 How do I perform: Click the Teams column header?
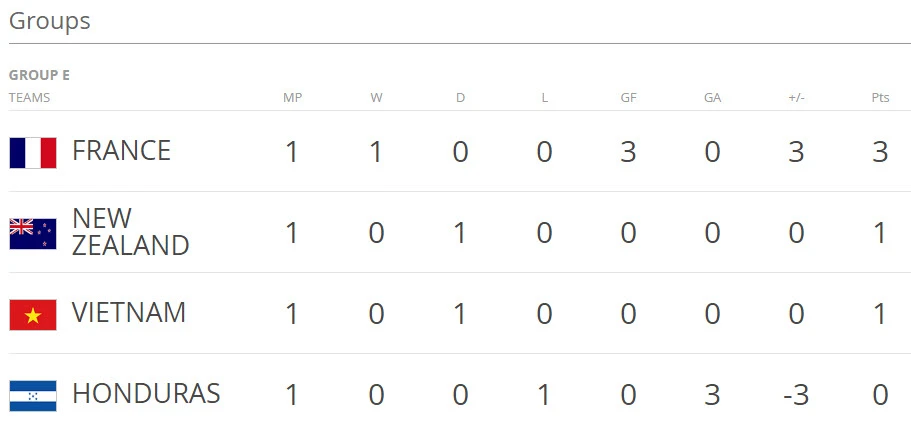point(29,98)
